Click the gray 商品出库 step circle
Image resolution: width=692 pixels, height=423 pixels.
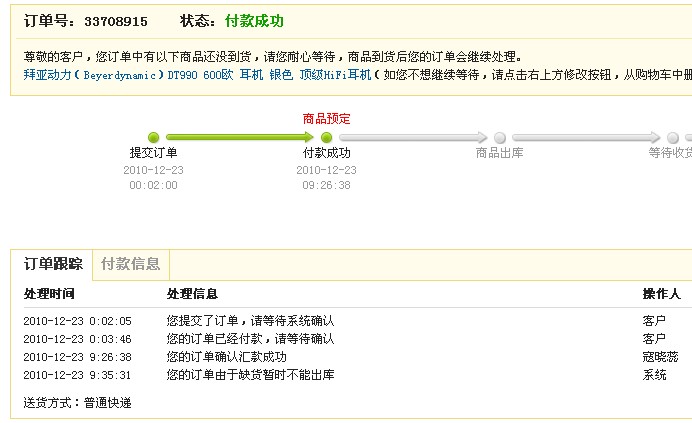pos(499,137)
